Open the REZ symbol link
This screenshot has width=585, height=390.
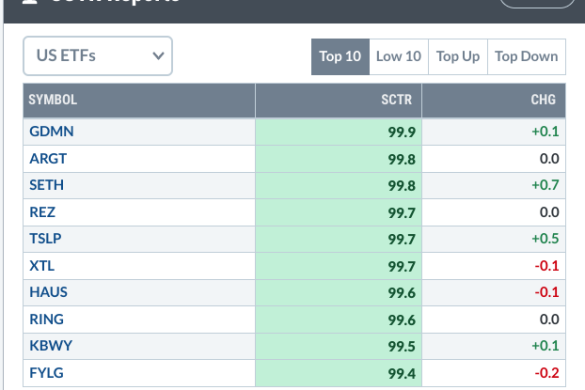[x=42, y=212]
